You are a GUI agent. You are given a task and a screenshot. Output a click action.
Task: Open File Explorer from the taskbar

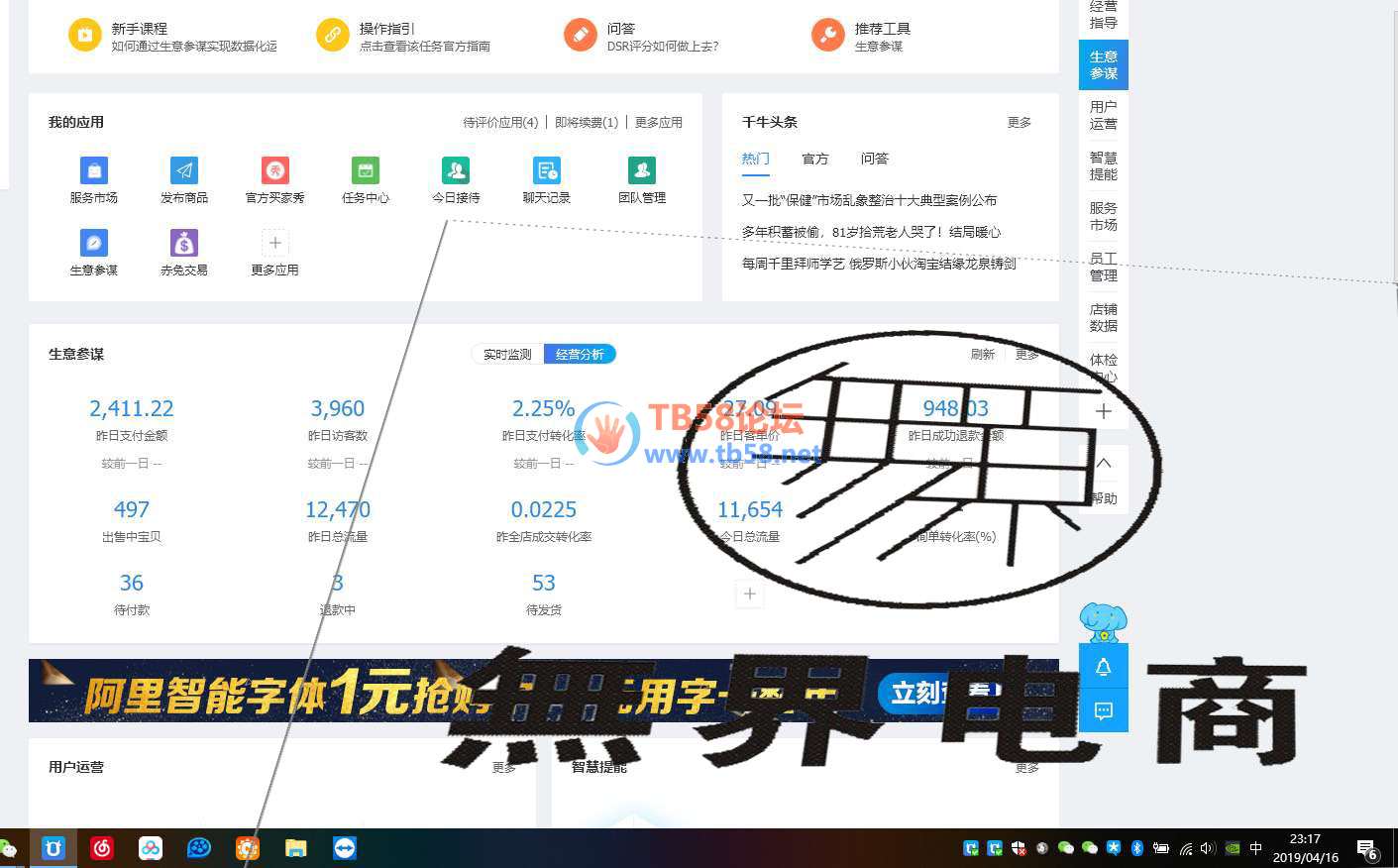[x=296, y=848]
